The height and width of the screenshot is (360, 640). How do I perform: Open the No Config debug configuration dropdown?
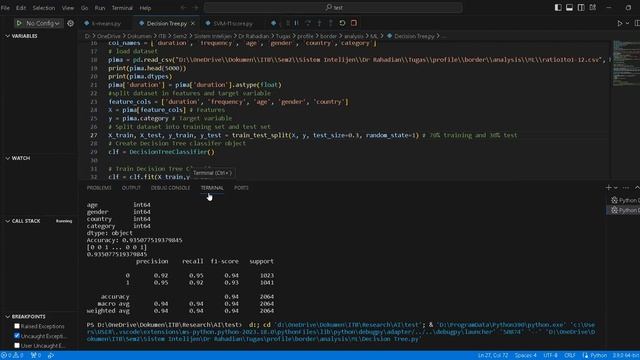click(42, 23)
